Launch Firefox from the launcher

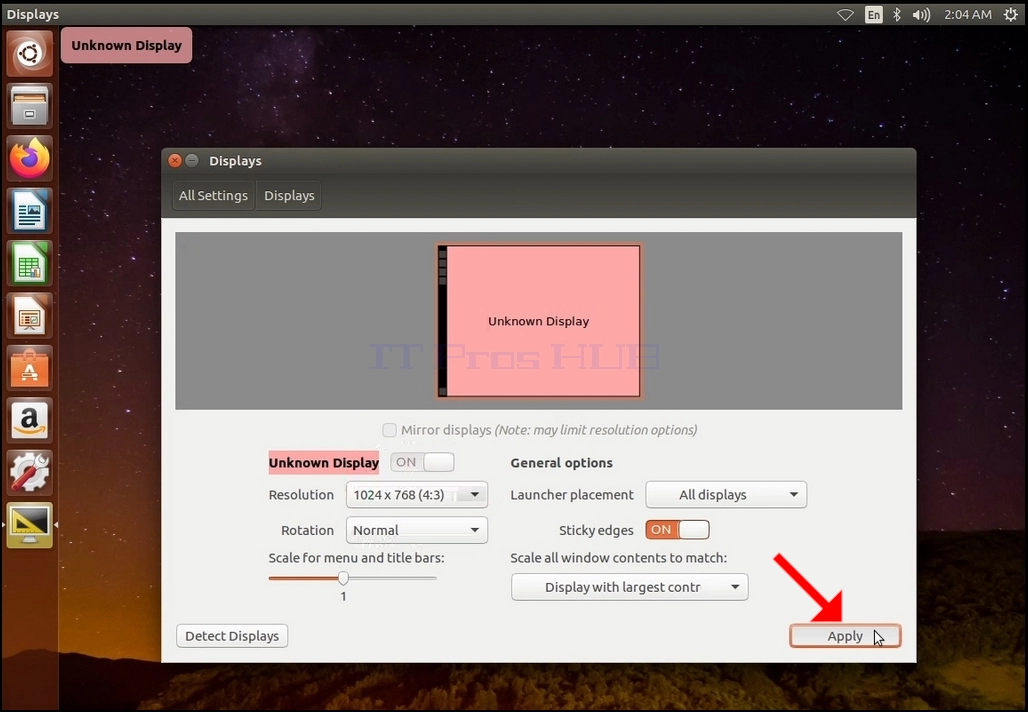click(x=30, y=159)
